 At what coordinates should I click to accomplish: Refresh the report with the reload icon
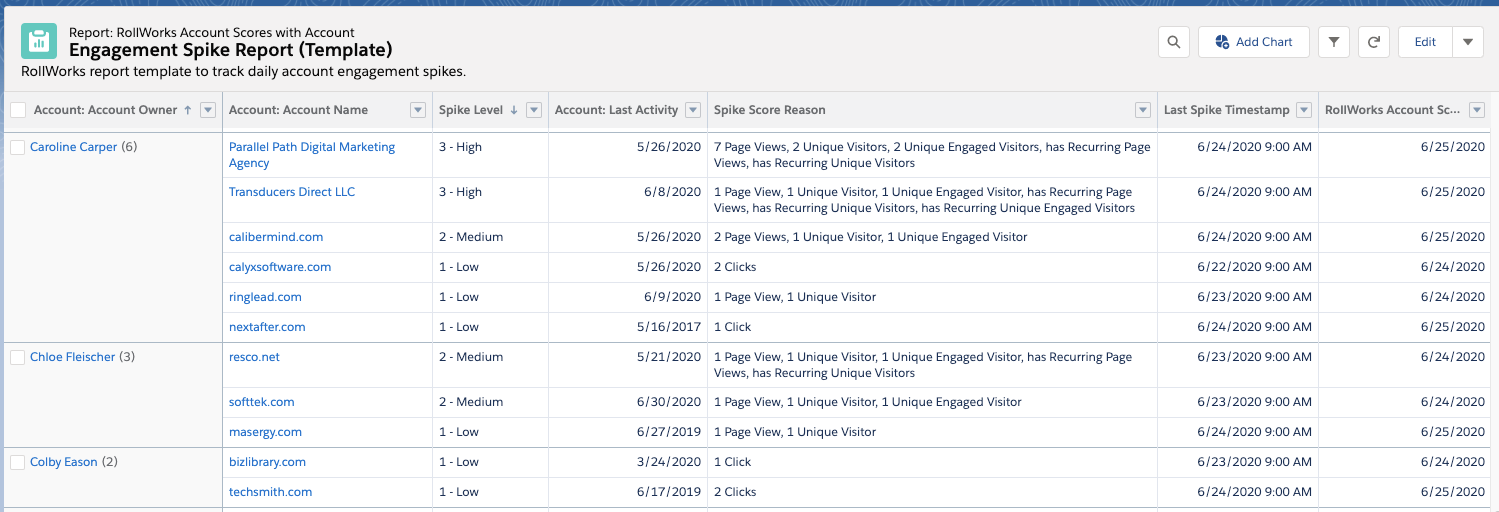[x=1374, y=42]
